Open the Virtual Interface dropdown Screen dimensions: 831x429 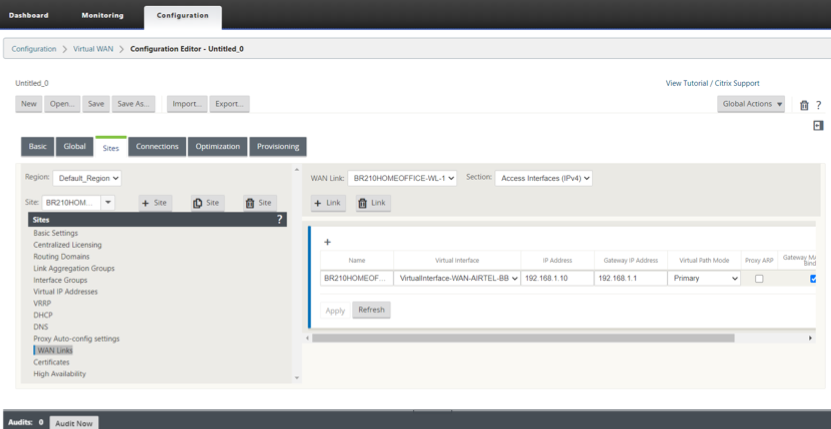coord(457,278)
